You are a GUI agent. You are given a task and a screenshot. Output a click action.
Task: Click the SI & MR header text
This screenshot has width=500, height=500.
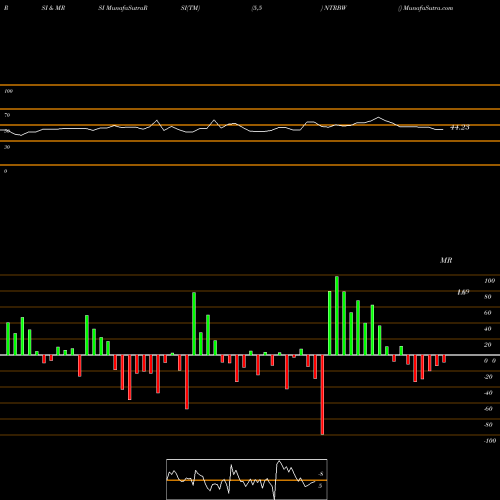coord(53,8)
